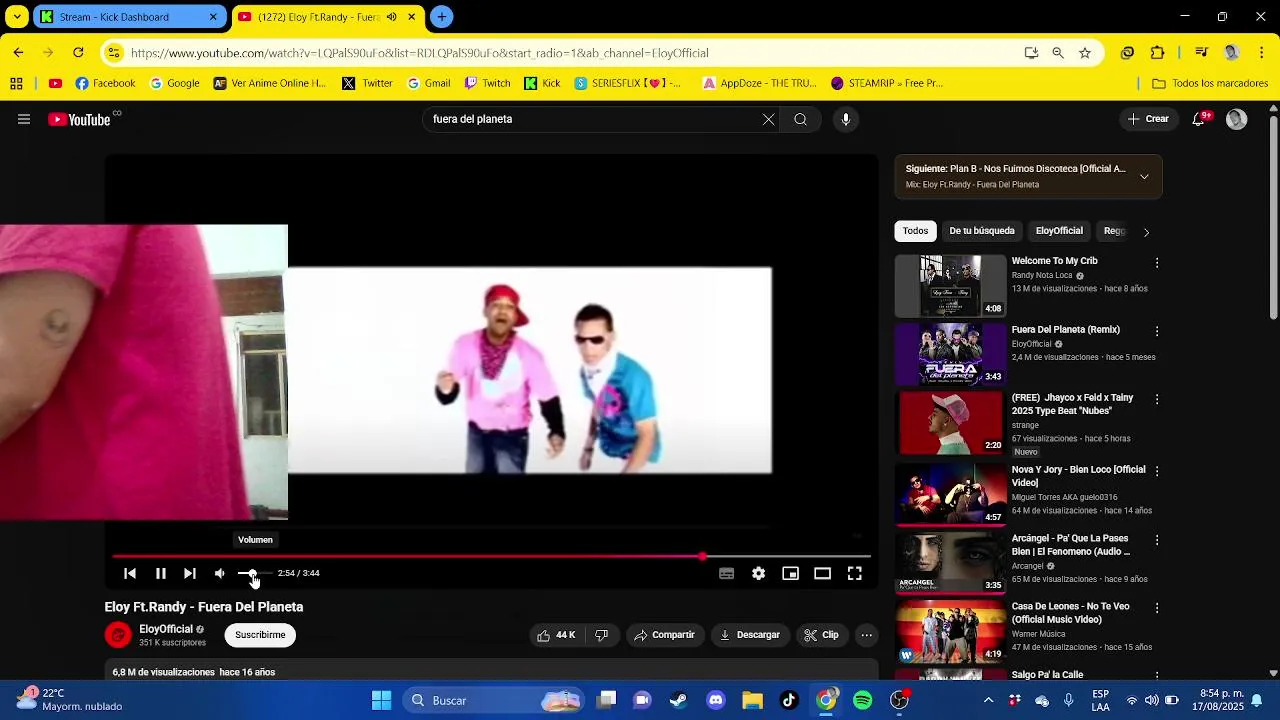Viewport: 1280px width, 720px height.
Task: Select the De tu búsqueda chip
Action: (982, 231)
